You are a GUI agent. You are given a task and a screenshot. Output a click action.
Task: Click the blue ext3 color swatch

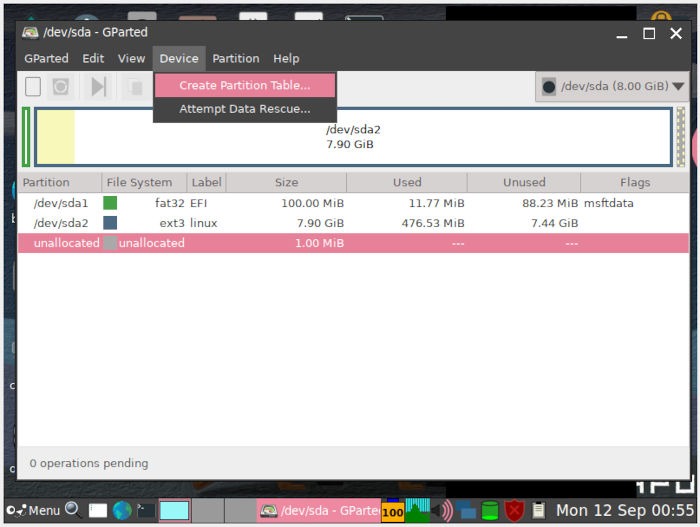pos(110,223)
